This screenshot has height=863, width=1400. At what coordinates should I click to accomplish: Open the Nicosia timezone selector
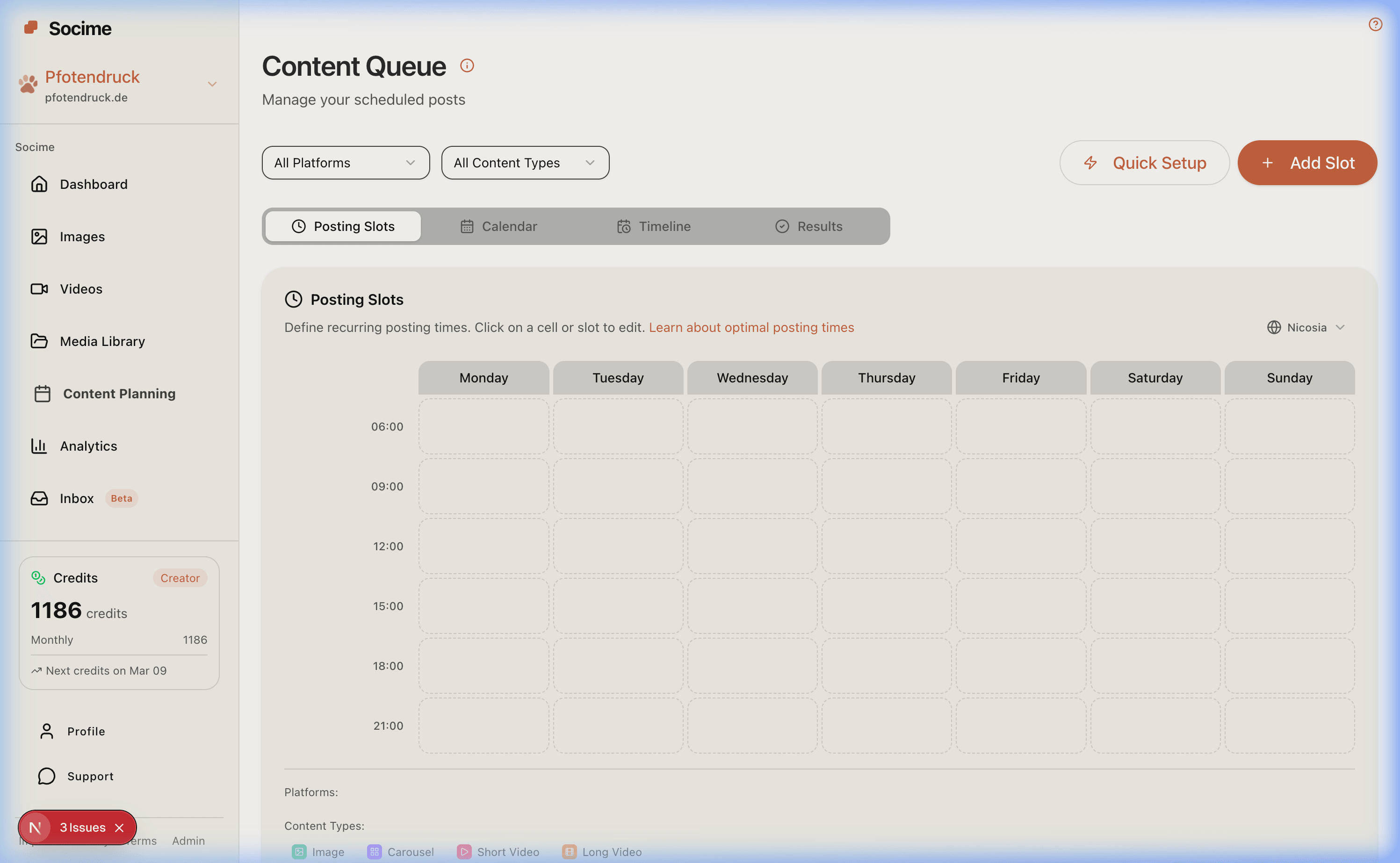click(1306, 327)
